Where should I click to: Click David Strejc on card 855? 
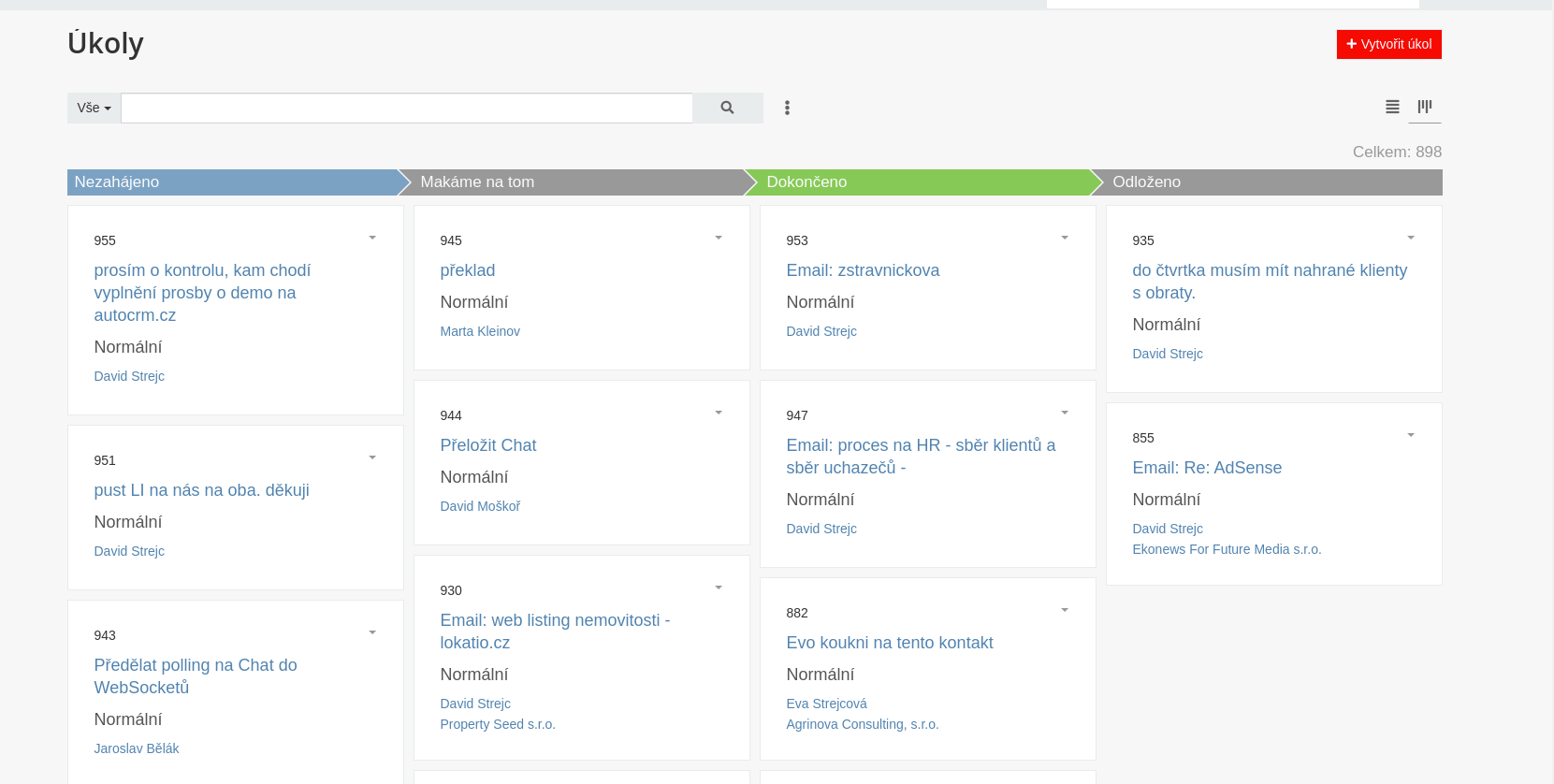(x=1168, y=529)
